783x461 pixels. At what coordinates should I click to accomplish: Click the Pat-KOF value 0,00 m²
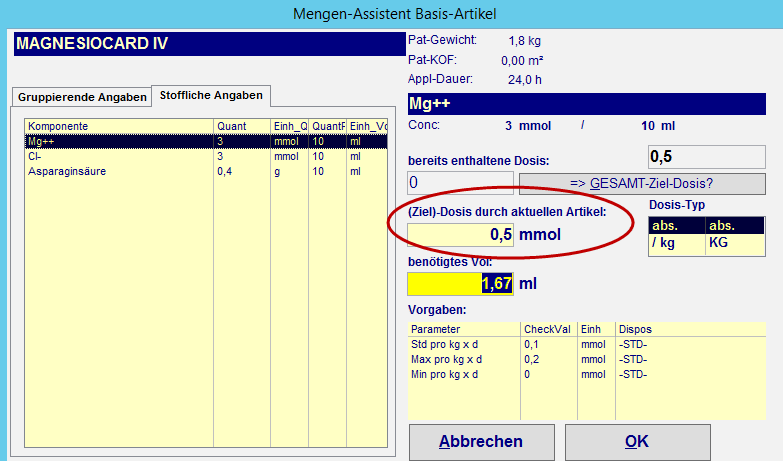tap(522, 61)
